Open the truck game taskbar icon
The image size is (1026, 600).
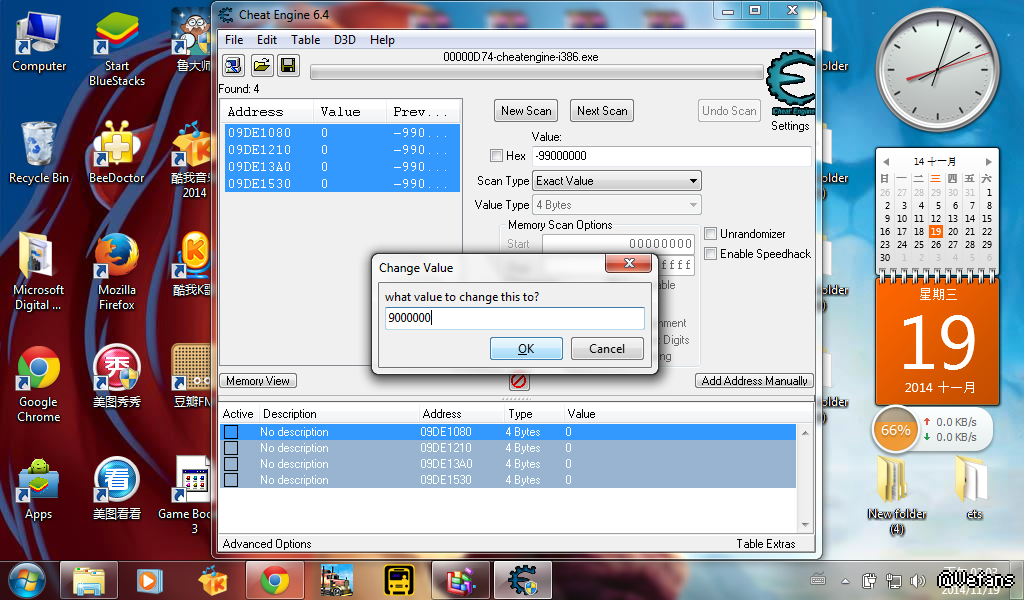pyautogui.click(x=336, y=580)
